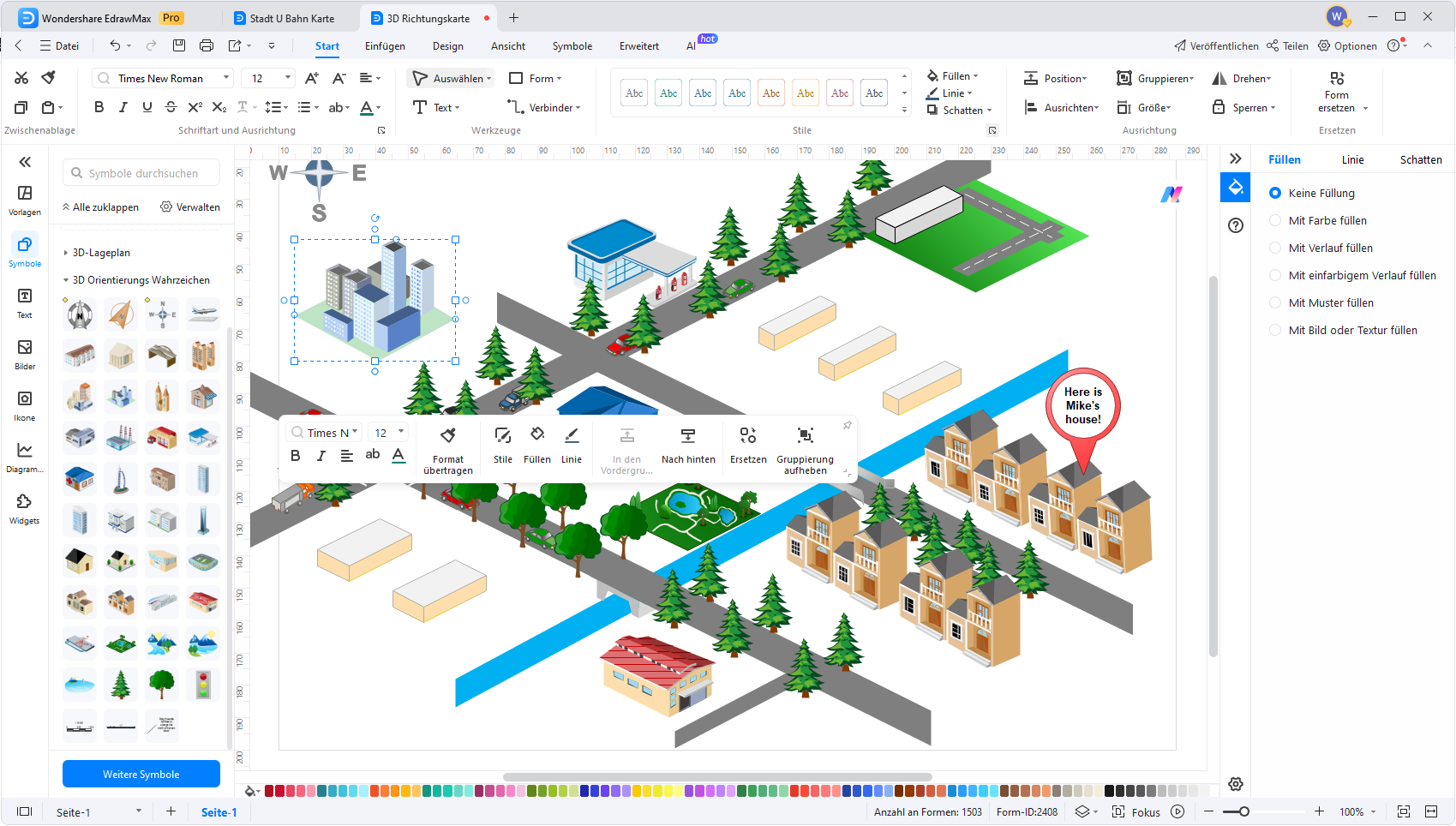The width and height of the screenshot is (1456, 826).
Task: Open Vorlagen panel in left sidebar
Action: 25,201
